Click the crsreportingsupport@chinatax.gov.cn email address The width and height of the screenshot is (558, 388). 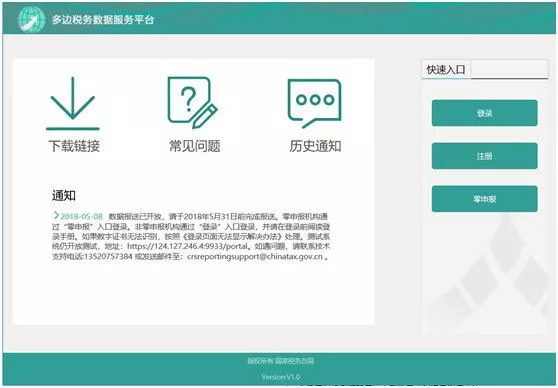255,256
